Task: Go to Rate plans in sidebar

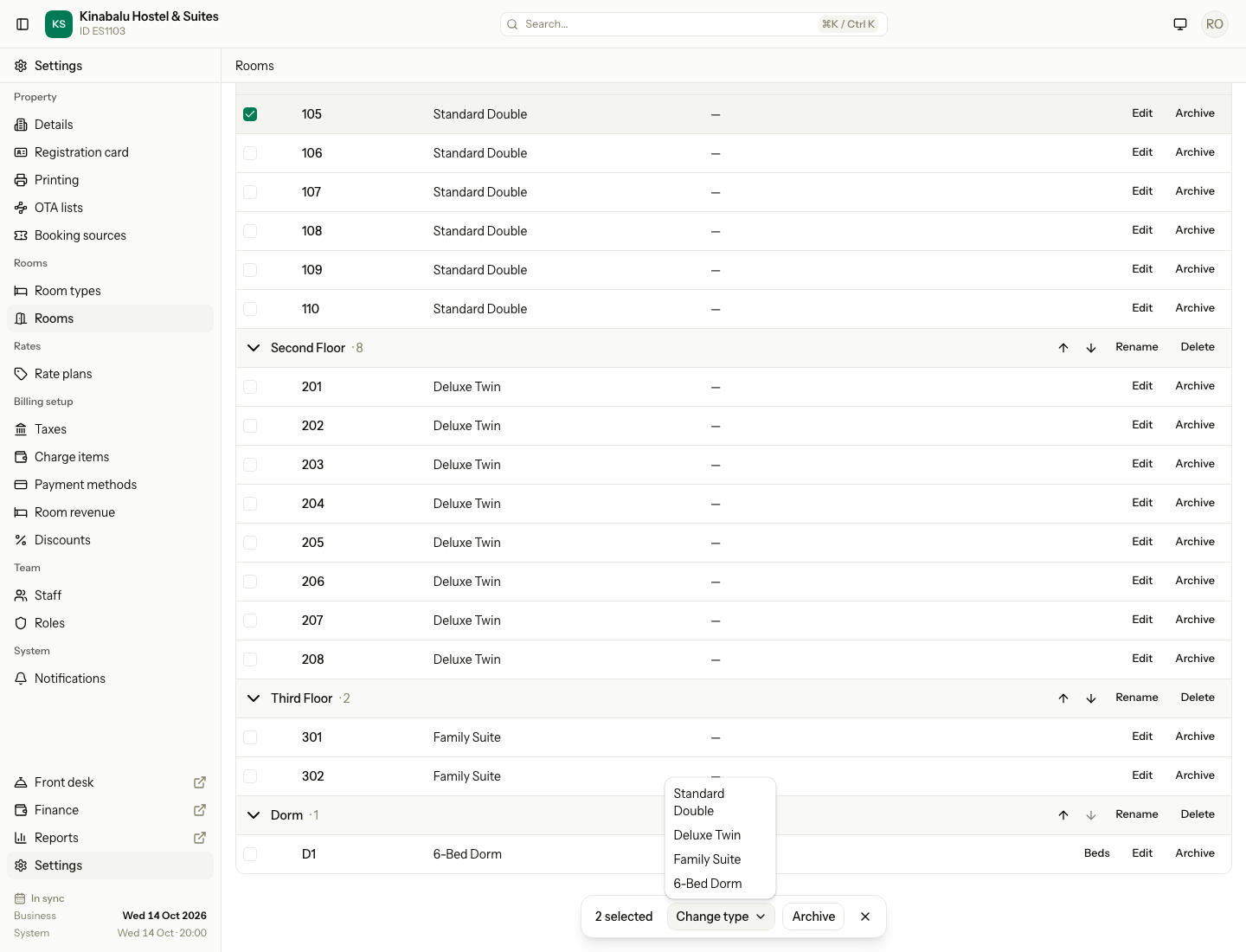Action: tap(110, 374)
